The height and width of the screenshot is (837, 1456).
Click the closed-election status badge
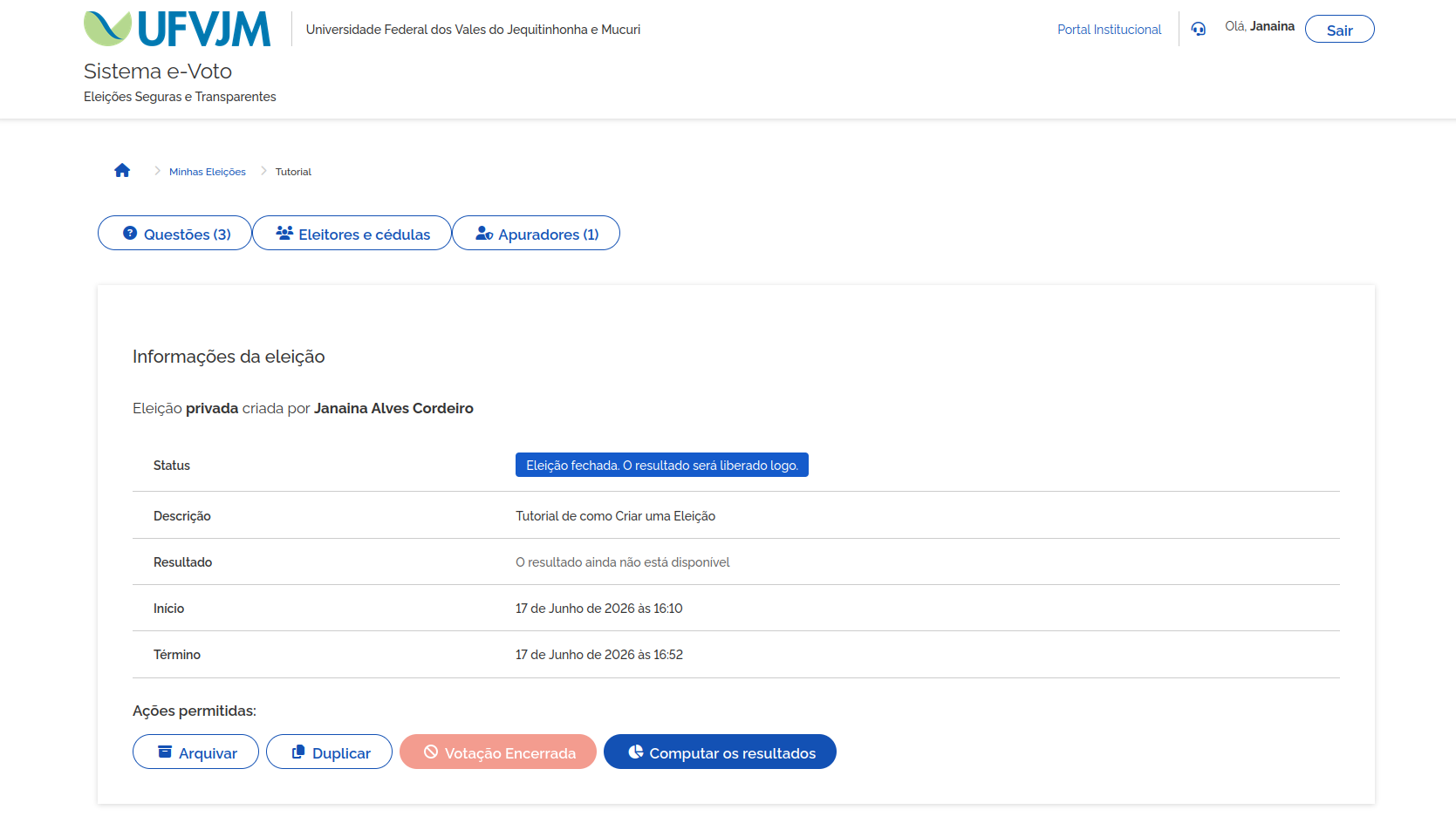tap(662, 465)
